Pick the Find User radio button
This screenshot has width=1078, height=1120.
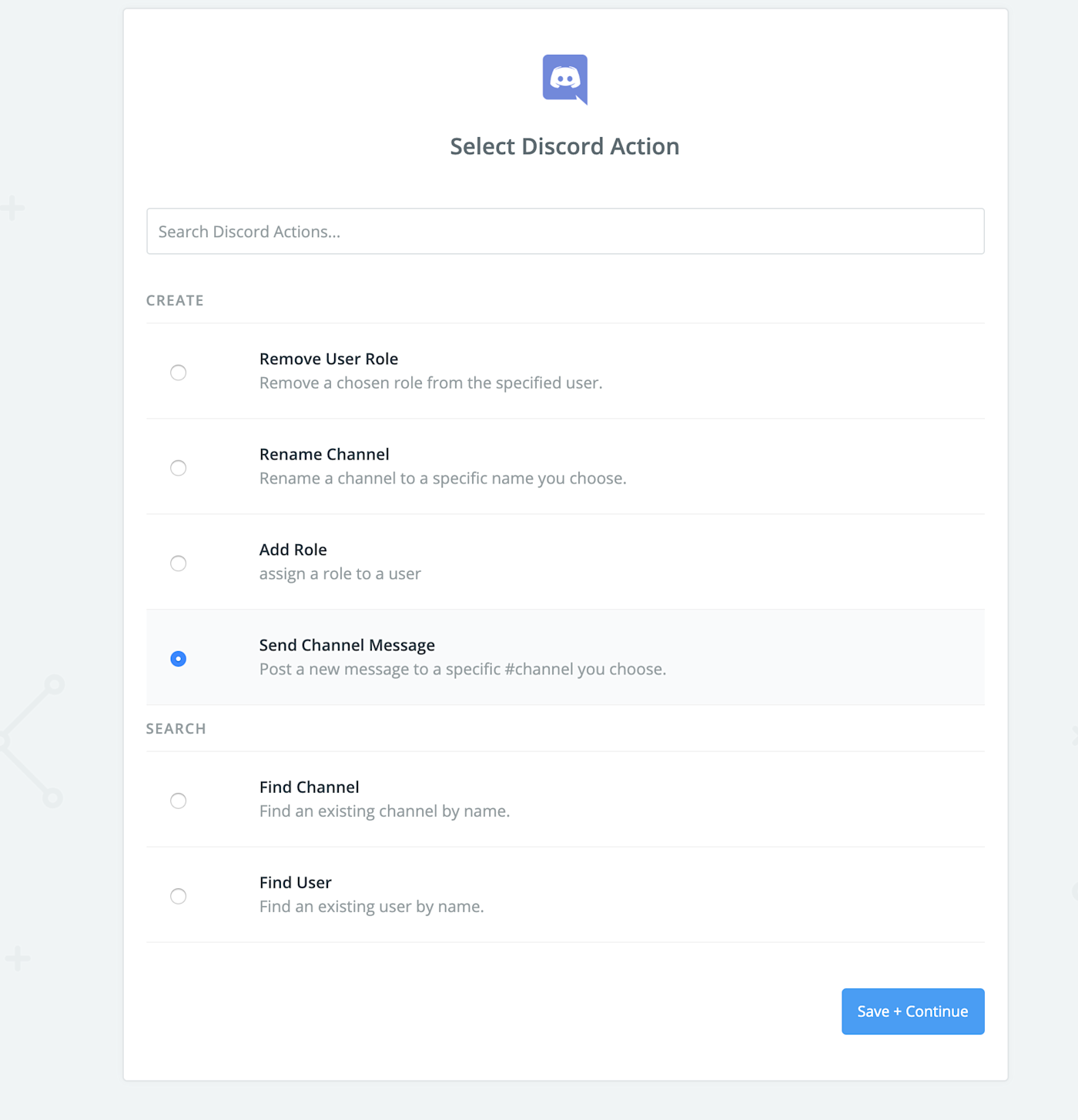pos(179,896)
